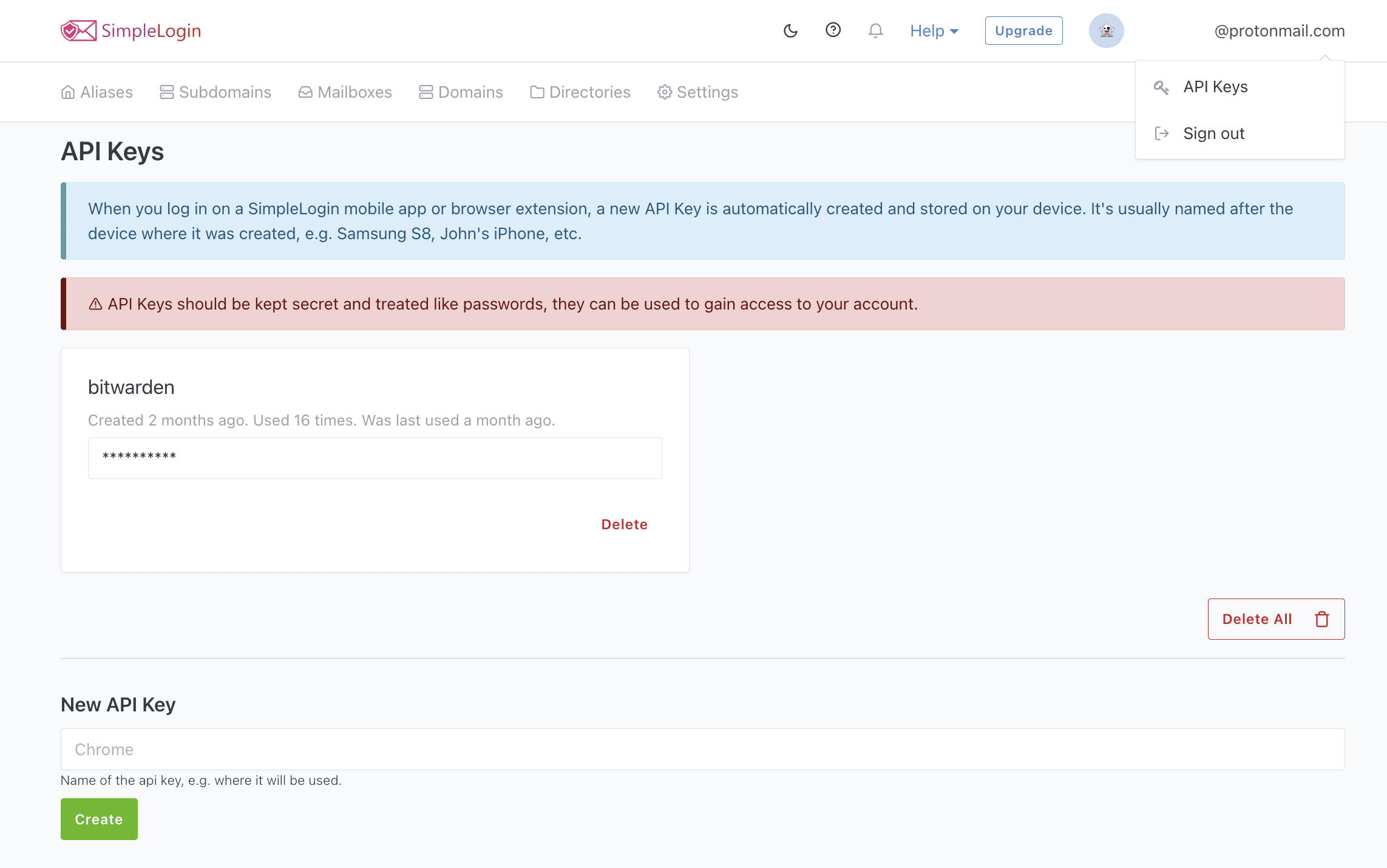The height and width of the screenshot is (868, 1387).
Task: Click the user avatar profile icon
Action: pos(1107,30)
